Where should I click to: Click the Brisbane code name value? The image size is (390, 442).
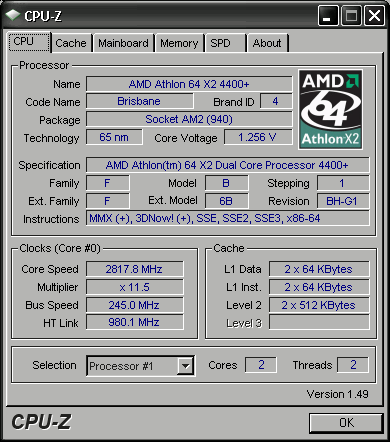[139, 101]
